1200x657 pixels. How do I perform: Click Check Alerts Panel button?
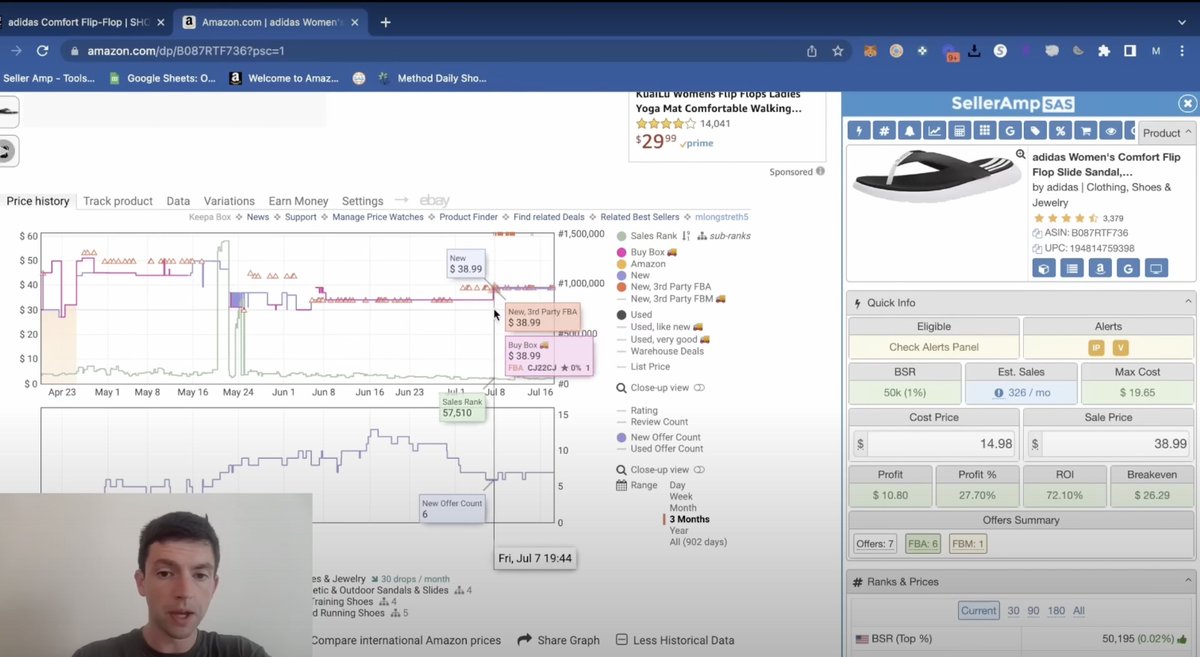(x=934, y=347)
